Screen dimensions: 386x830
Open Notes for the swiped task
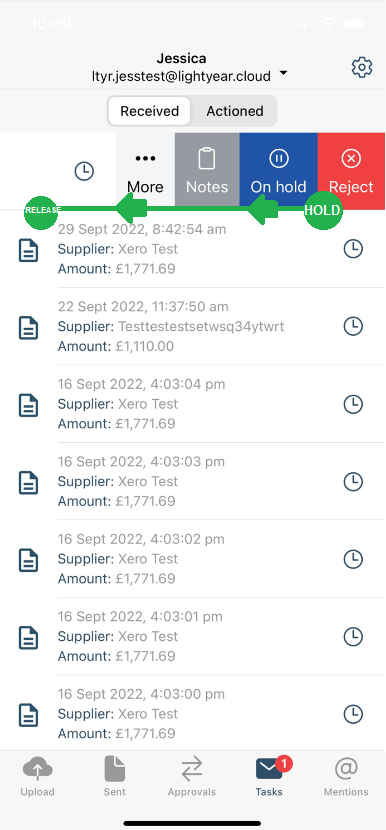[x=207, y=171]
